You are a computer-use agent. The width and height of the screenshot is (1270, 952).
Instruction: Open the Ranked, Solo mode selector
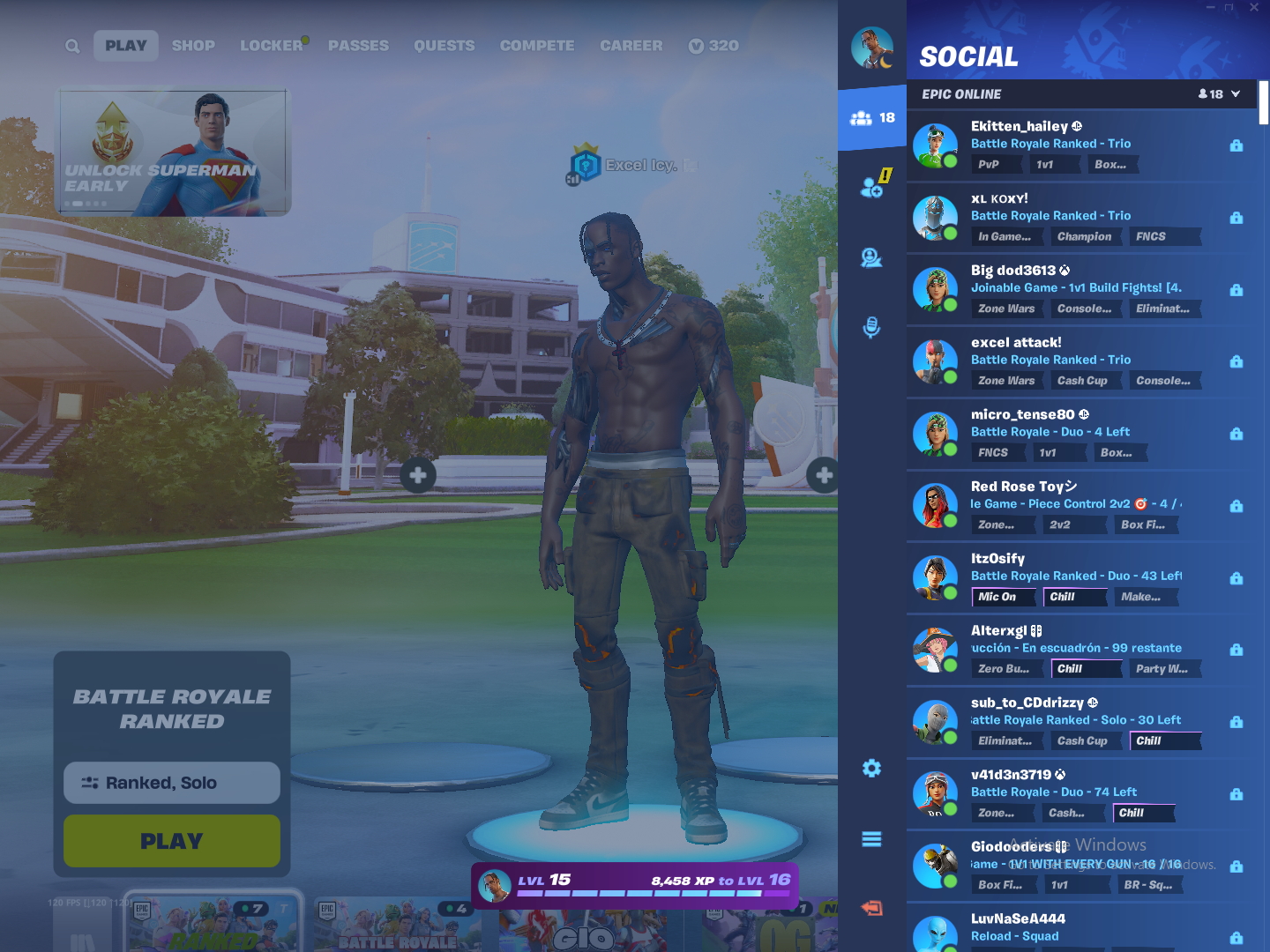pyautogui.click(x=172, y=783)
